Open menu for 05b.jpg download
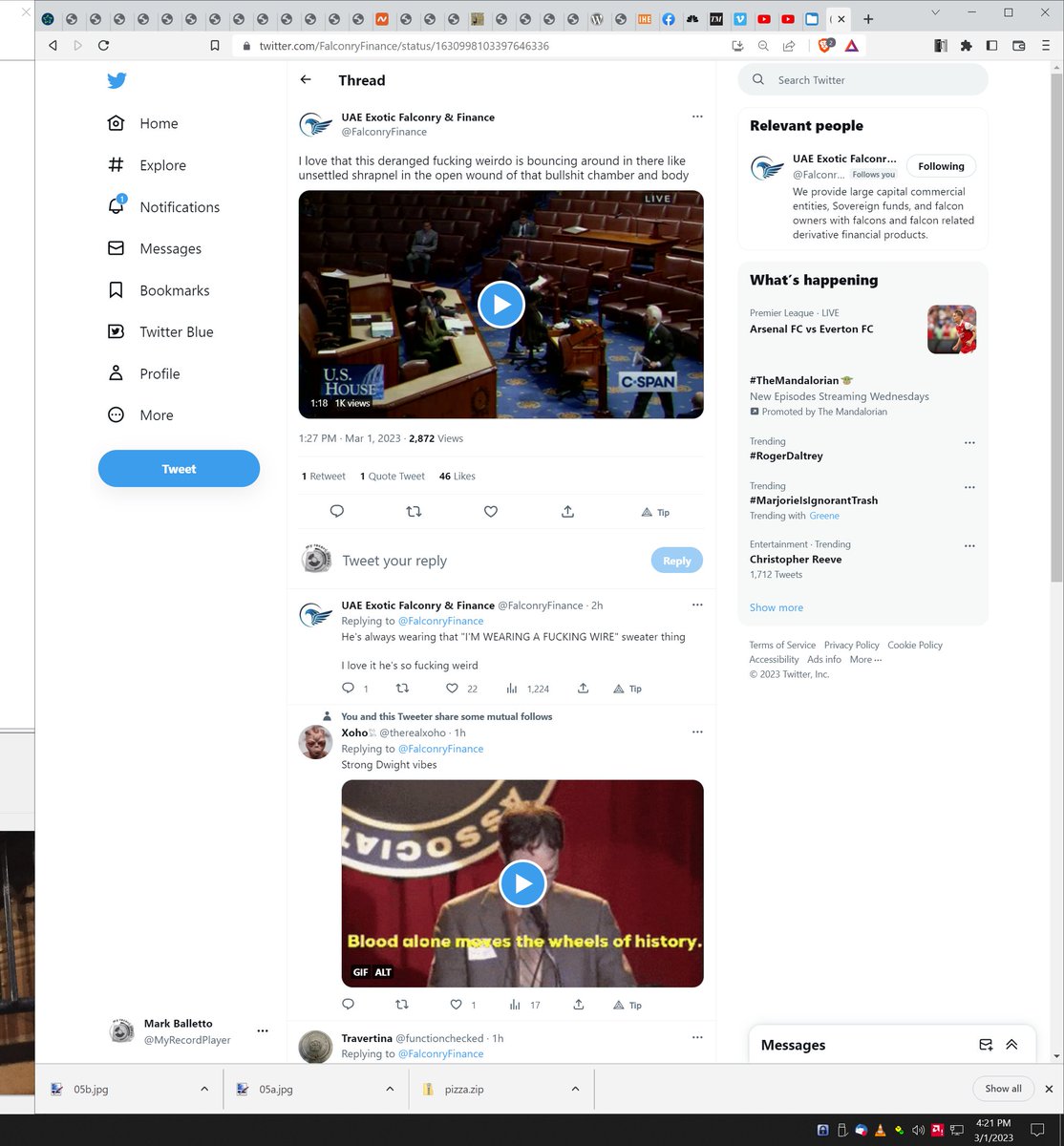 click(x=203, y=1089)
